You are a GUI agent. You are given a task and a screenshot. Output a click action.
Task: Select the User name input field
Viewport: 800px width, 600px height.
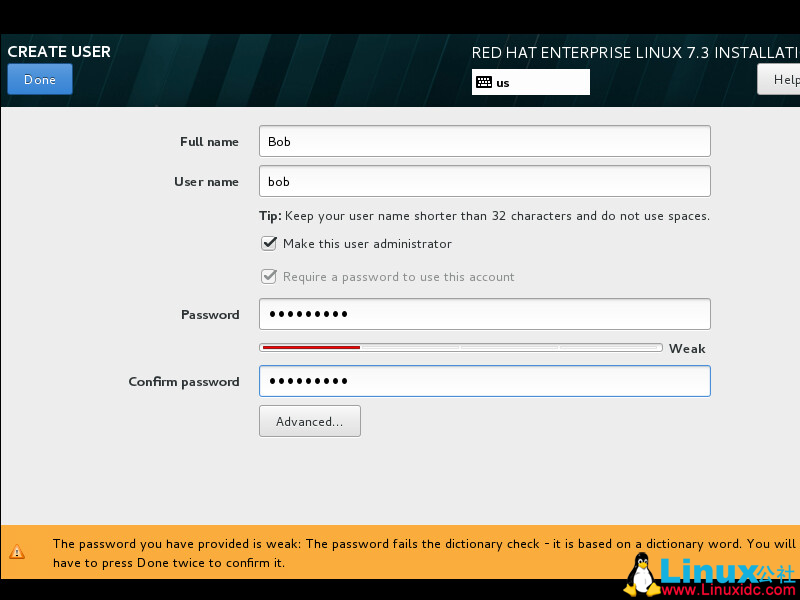click(x=484, y=181)
